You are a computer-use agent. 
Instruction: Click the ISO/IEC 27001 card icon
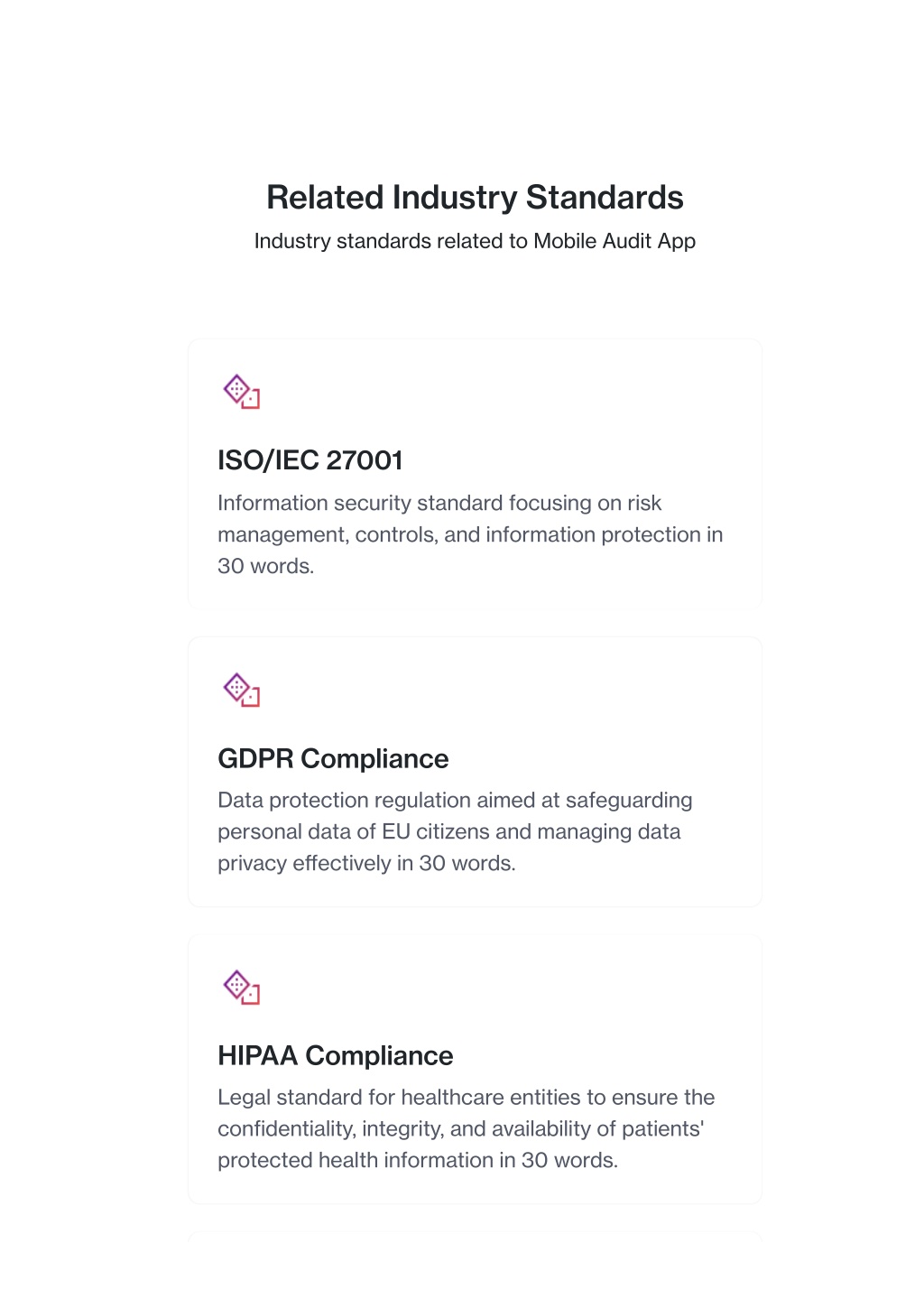[242, 392]
